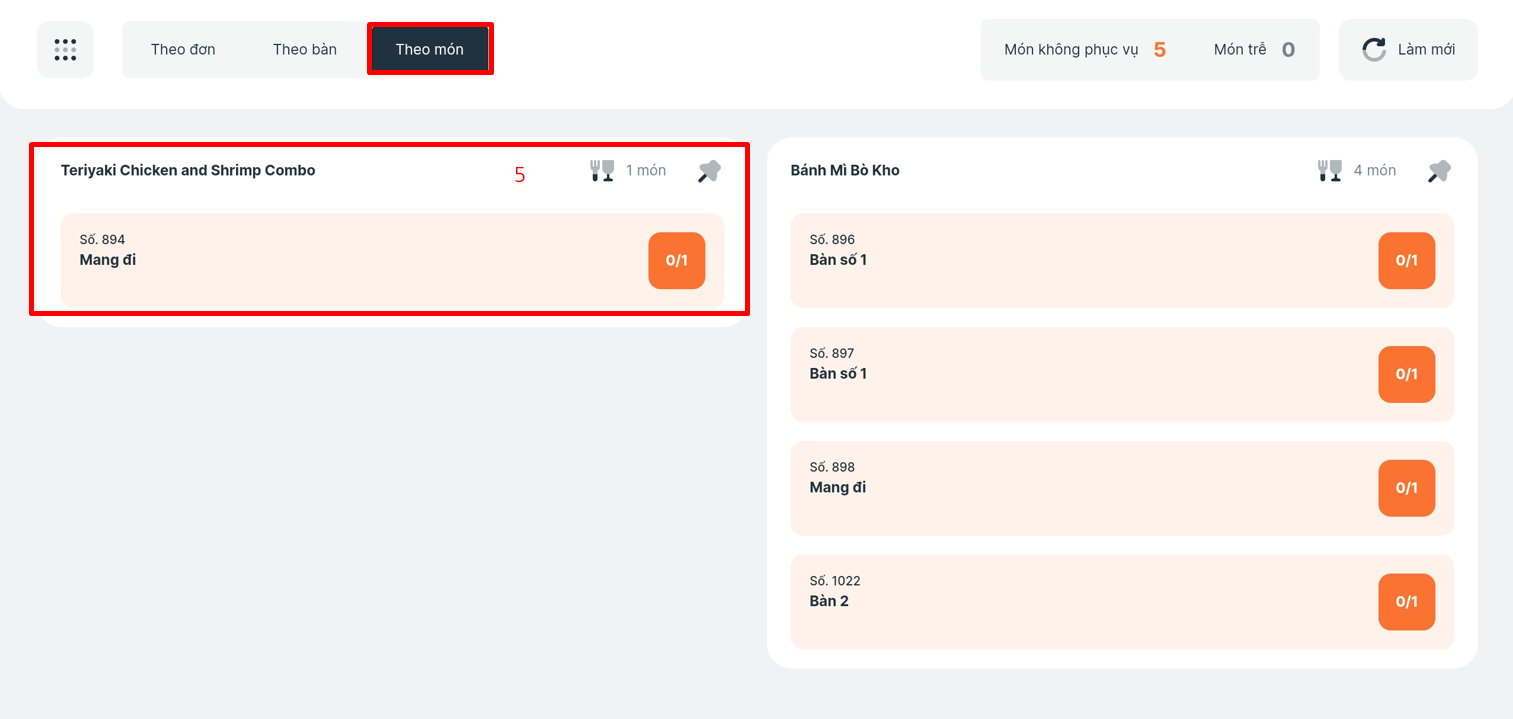Select the Theo món tab
This screenshot has height=719, width=1513.
coord(430,49)
